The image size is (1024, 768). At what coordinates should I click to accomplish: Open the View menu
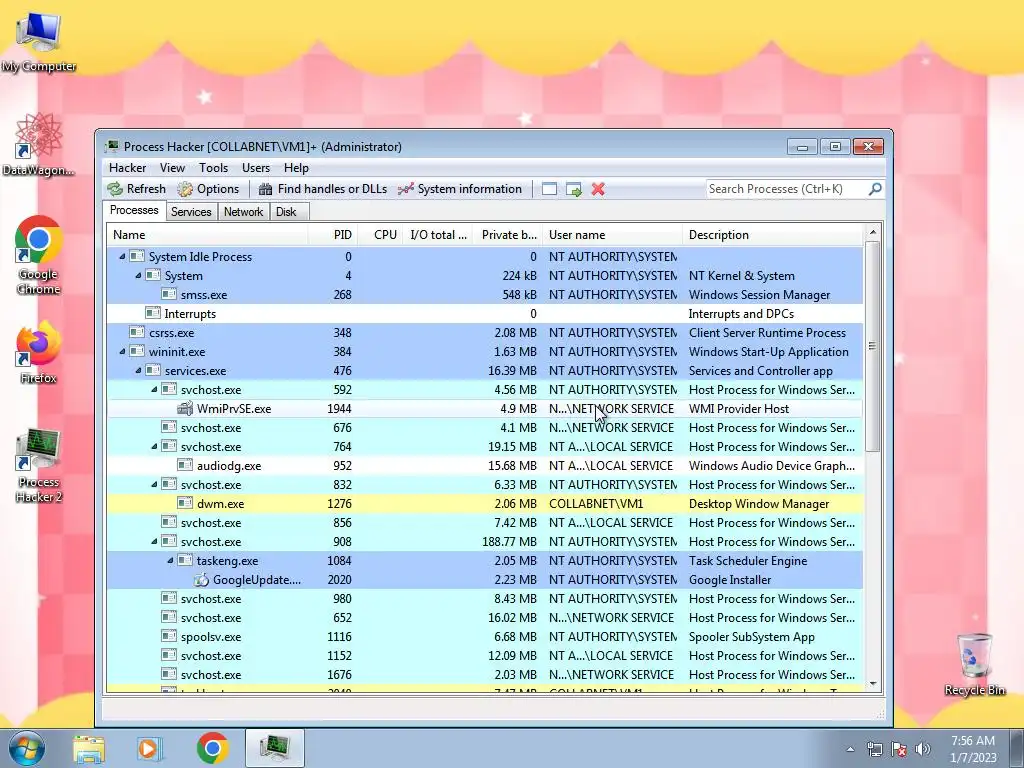pyautogui.click(x=172, y=168)
